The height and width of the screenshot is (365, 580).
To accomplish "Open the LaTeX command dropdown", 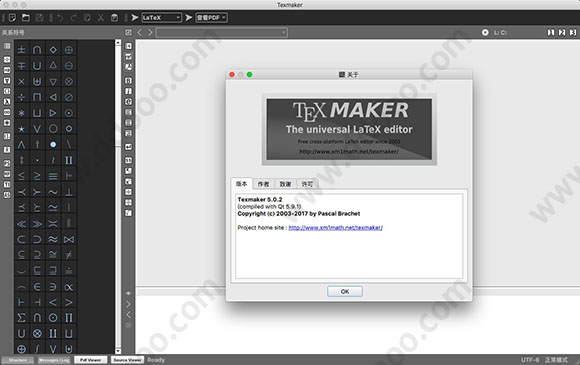I will pos(162,17).
